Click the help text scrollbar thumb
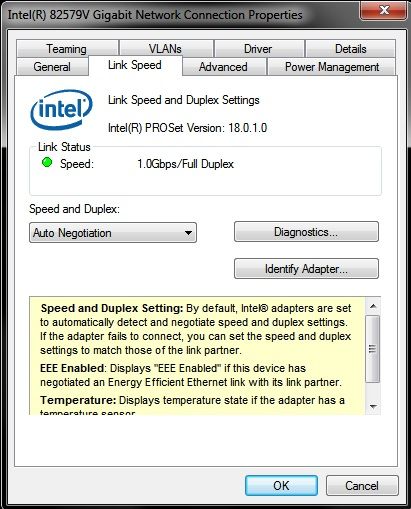The height and width of the screenshot is (509, 411). pyautogui.click(x=373, y=349)
